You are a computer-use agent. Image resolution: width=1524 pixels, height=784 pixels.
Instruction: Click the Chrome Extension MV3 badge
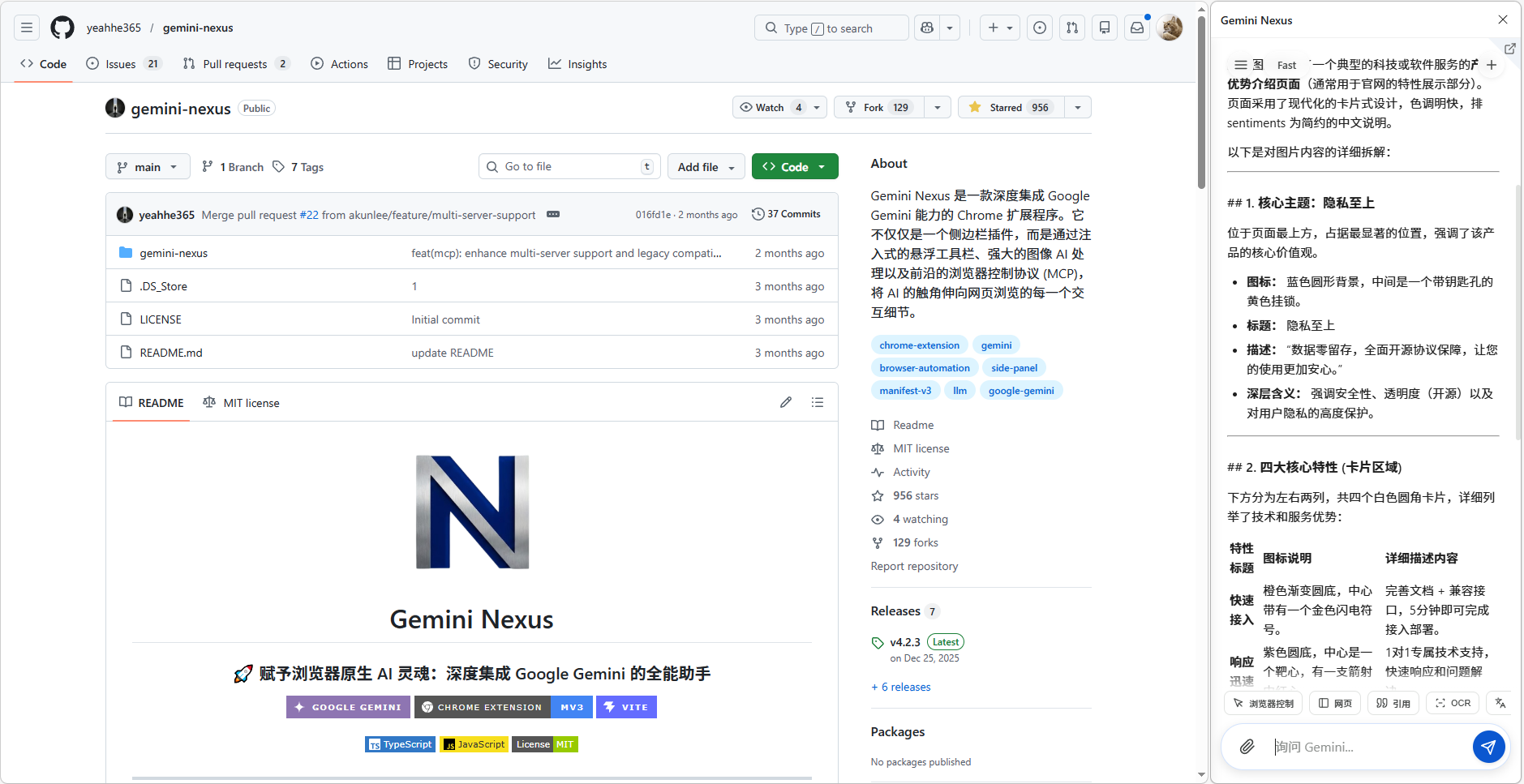pos(504,707)
